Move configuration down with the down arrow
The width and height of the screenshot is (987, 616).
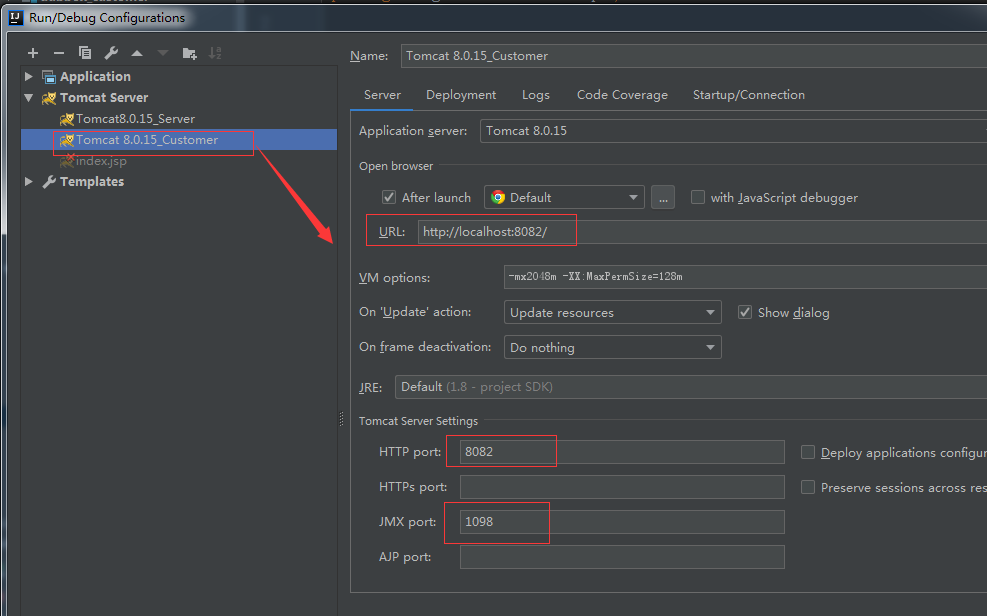coord(163,53)
